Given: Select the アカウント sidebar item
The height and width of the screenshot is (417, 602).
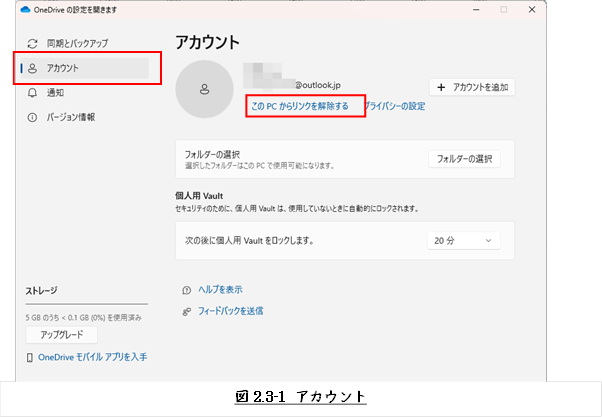Looking at the screenshot, I should click(84, 68).
